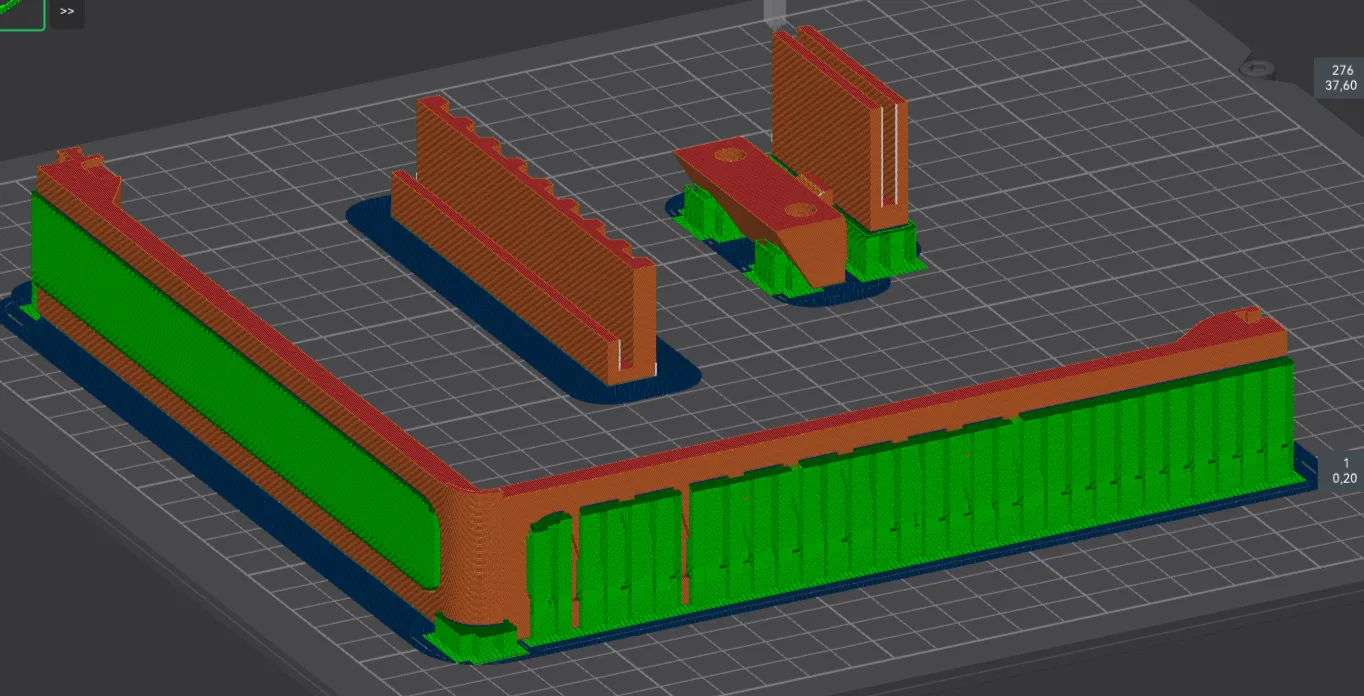The height and width of the screenshot is (696, 1364).
Task: Click the rounded orange corner of the L-bracket
Action: (x=478, y=550)
